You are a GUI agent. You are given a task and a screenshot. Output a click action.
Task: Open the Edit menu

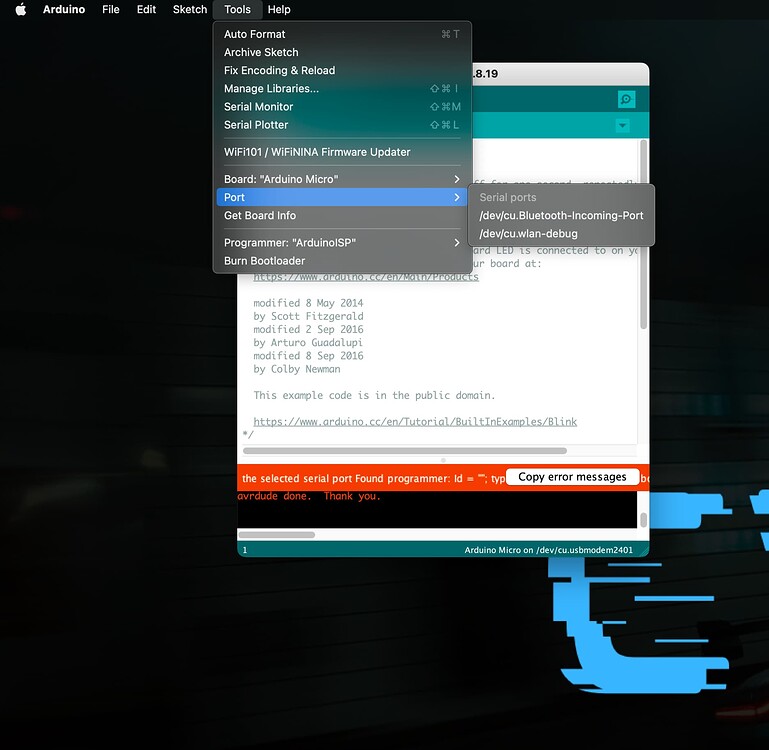coord(146,9)
